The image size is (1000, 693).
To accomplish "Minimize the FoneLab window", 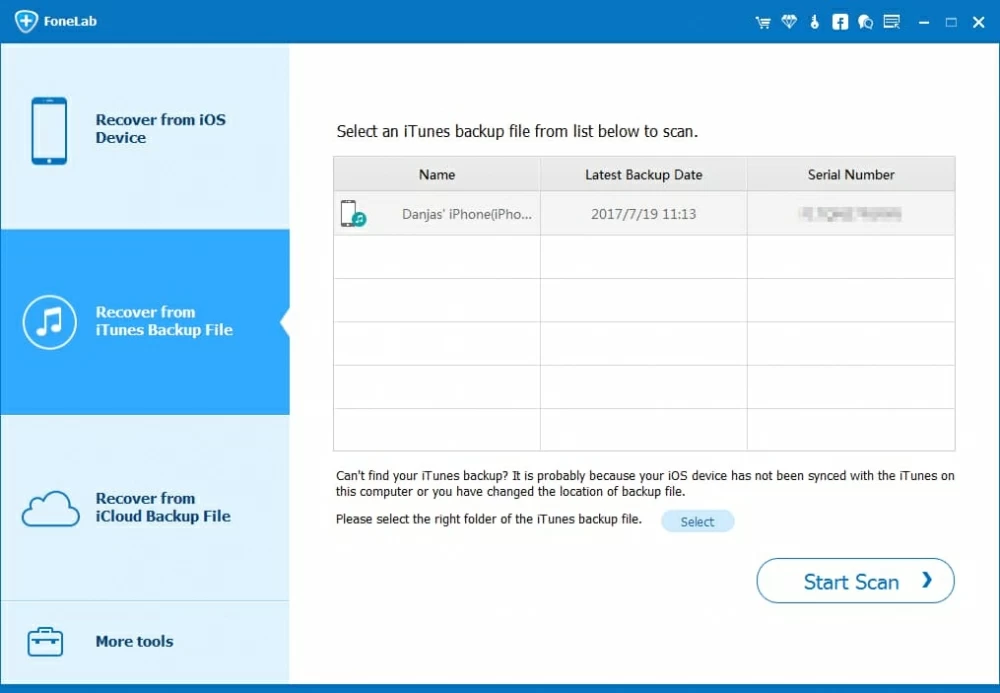I will click(x=923, y=22).
